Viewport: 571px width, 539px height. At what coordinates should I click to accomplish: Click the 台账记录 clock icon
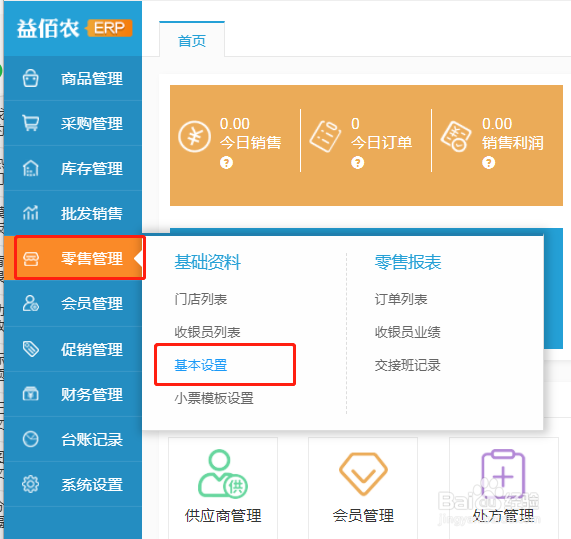click(31, 439)
